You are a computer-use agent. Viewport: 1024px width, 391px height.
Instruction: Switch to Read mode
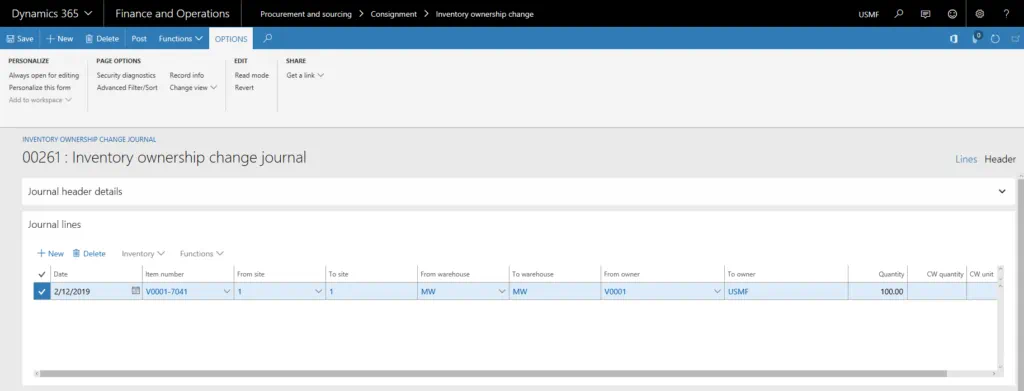[x=251, y=75]
